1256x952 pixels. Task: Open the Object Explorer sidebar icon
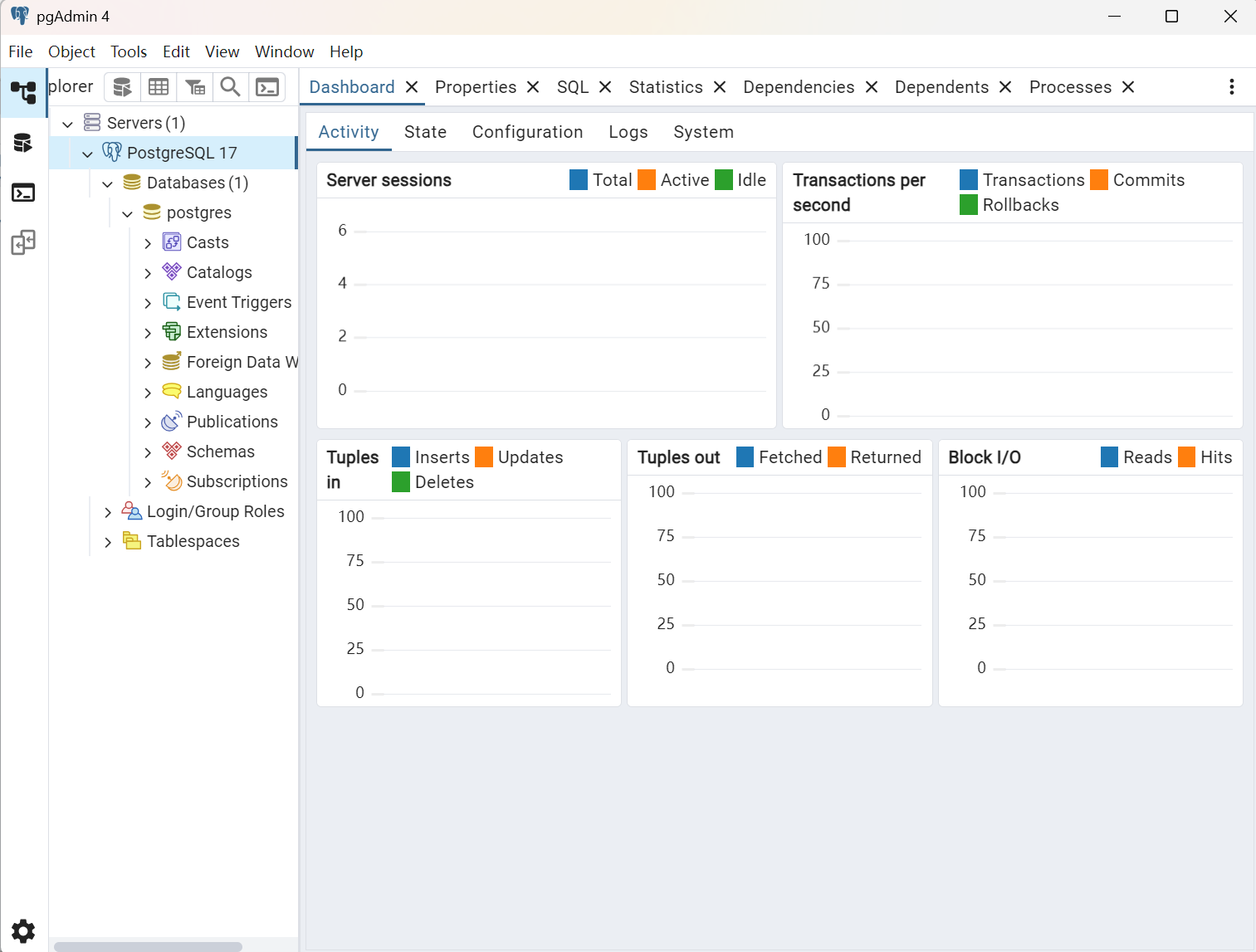(23, 92)
